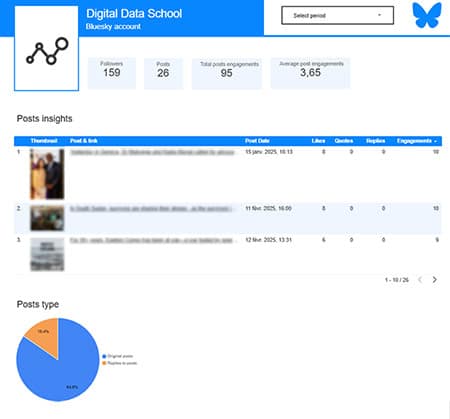
Task: Click the Posts type heading
Action: pyautogui.click(x=38, y=304)
